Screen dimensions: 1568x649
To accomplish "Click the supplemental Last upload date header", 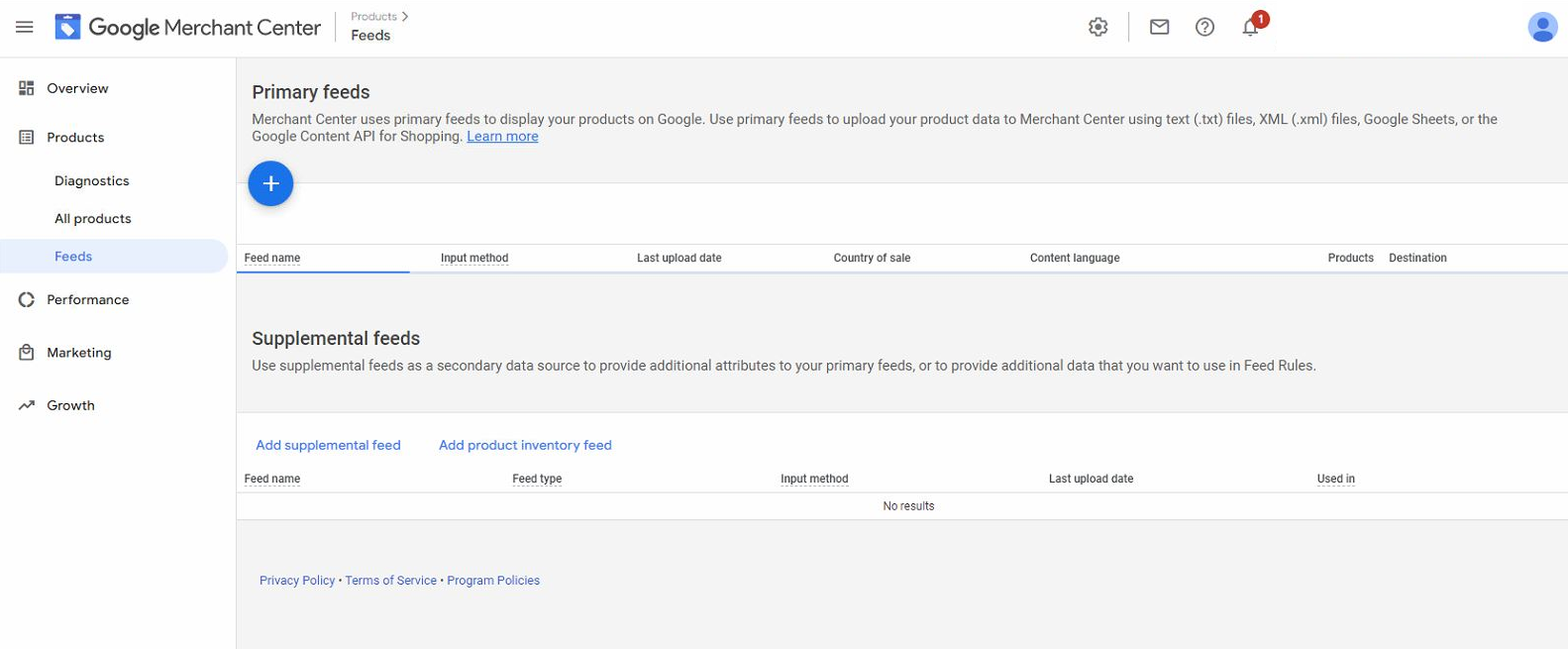I will pyautogui.click(x=1091, y=479).
